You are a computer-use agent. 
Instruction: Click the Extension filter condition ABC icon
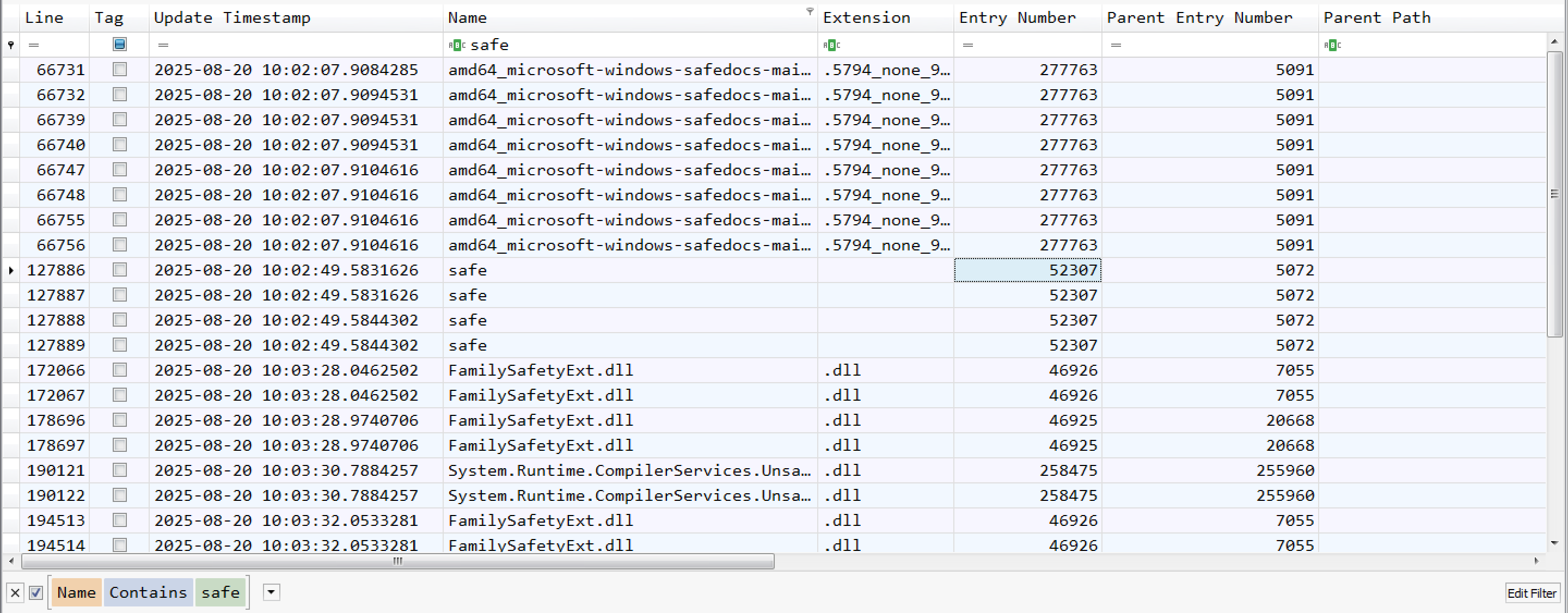tap(831, 45)
